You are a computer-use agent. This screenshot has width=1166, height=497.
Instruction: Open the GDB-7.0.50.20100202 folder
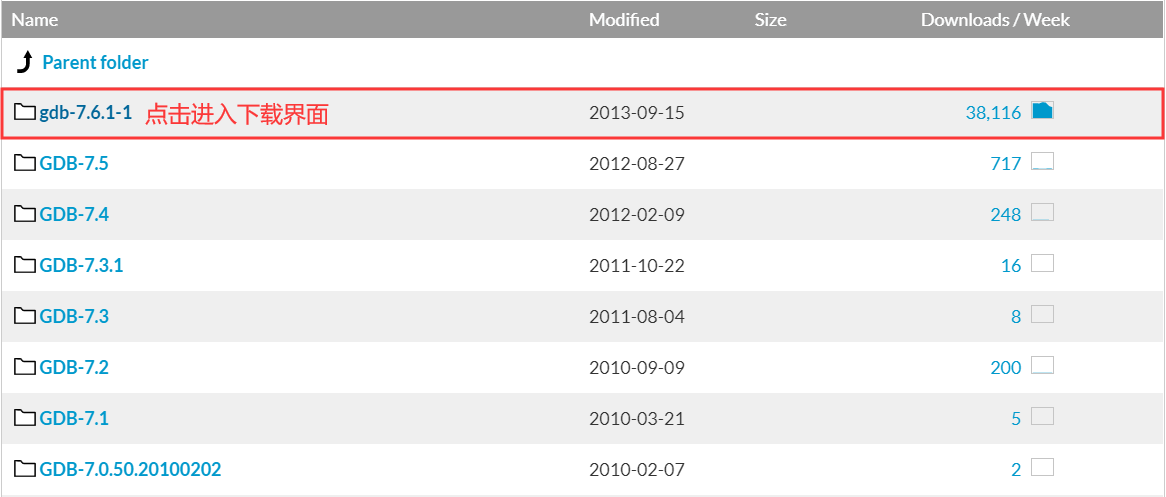pos(130,469)
